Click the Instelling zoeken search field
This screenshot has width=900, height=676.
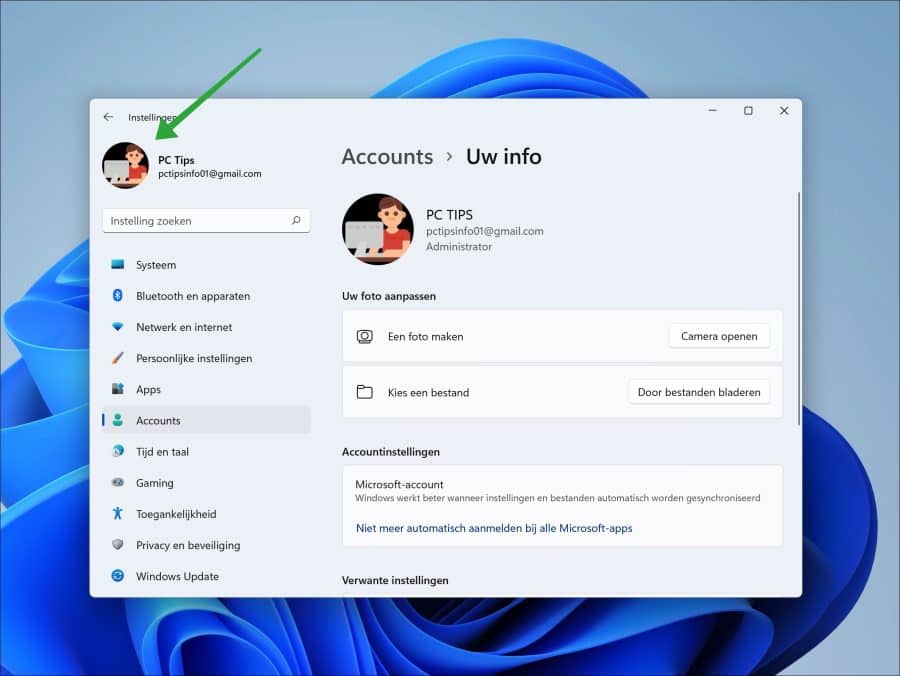click(206, 221)
